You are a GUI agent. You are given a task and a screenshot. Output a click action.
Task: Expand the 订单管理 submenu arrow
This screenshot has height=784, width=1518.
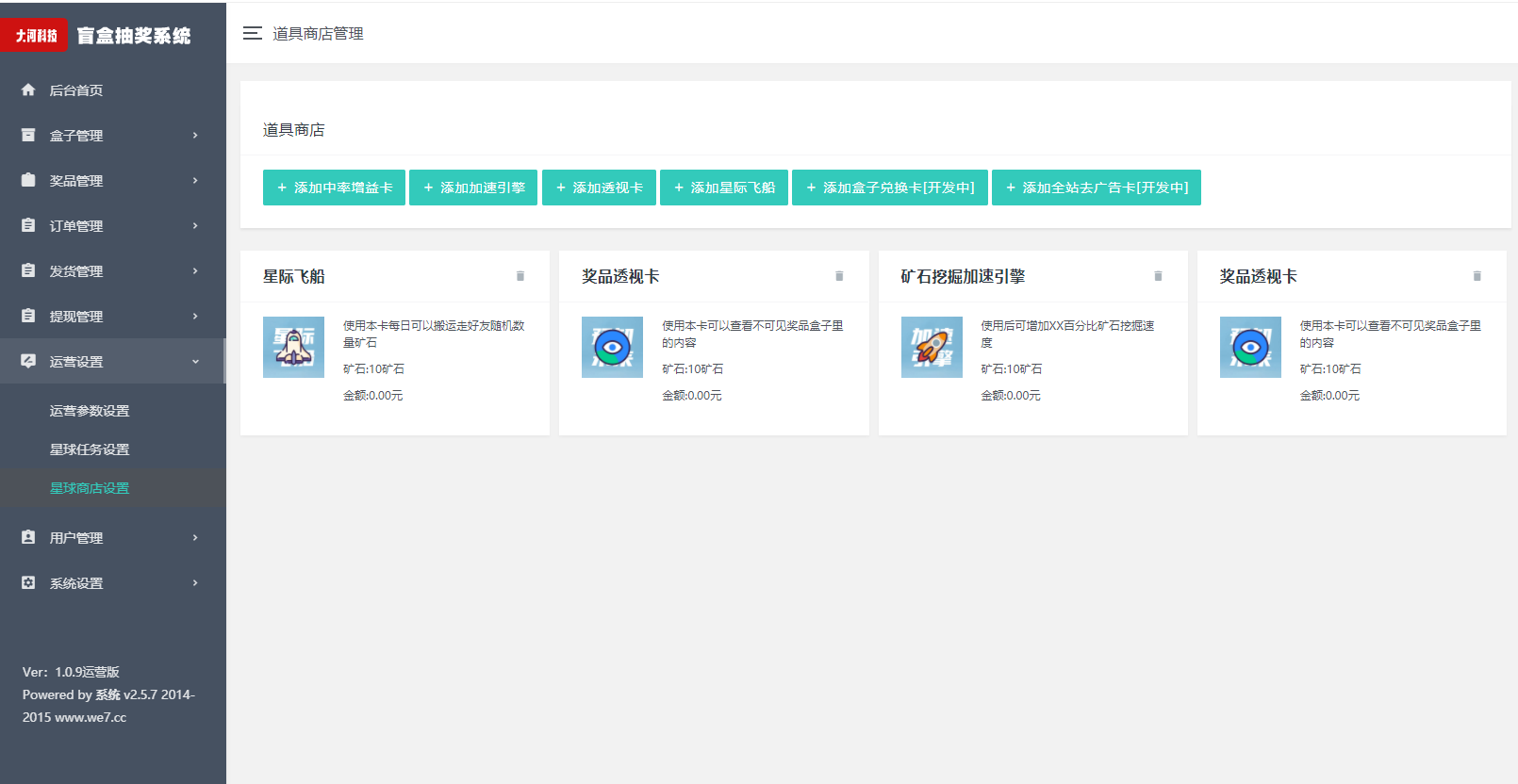tap(195, 226)
